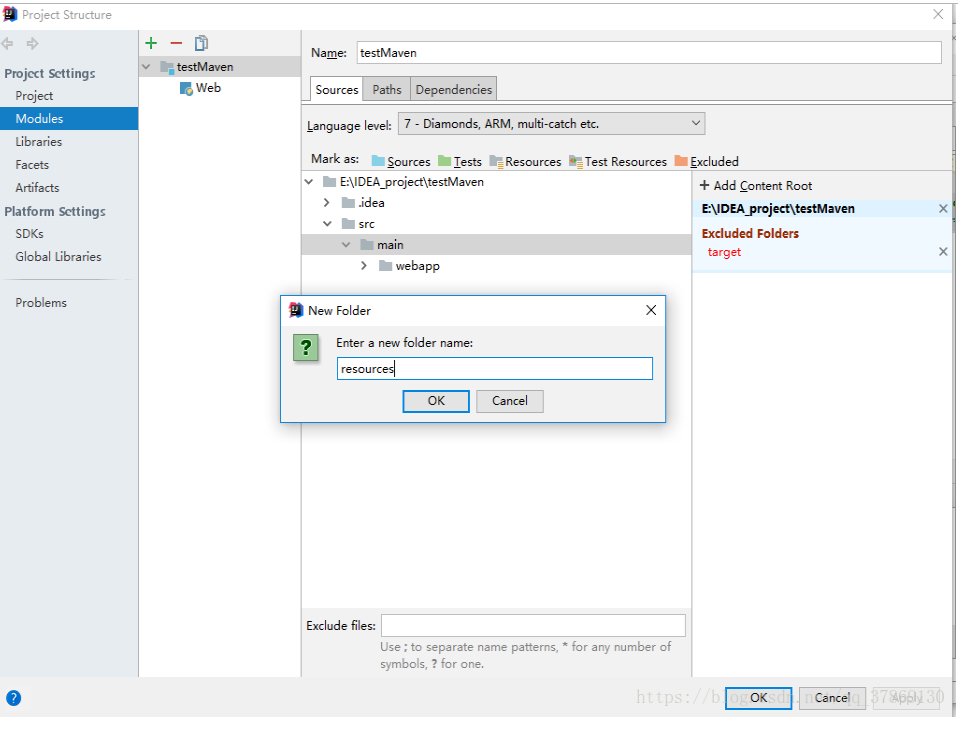958x729 pixels.
Task: Click the new folder name field
Action: tap(494, 368)
